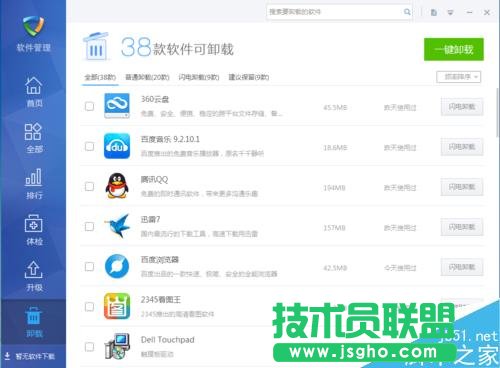Open the 全部 all-software icon in sidebar
The height and width of the screenshot is (368, 500).
point(33,131)
